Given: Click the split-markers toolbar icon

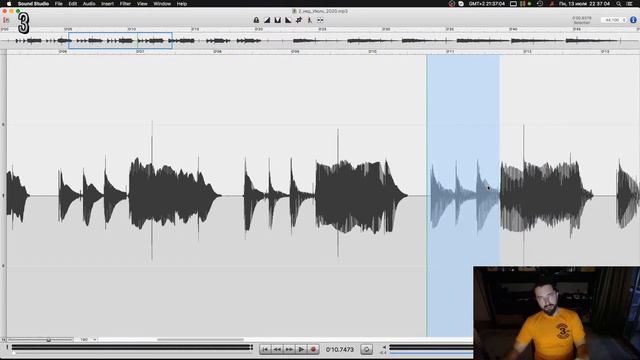Looking at the screenshot, I should tap(320, 20).
